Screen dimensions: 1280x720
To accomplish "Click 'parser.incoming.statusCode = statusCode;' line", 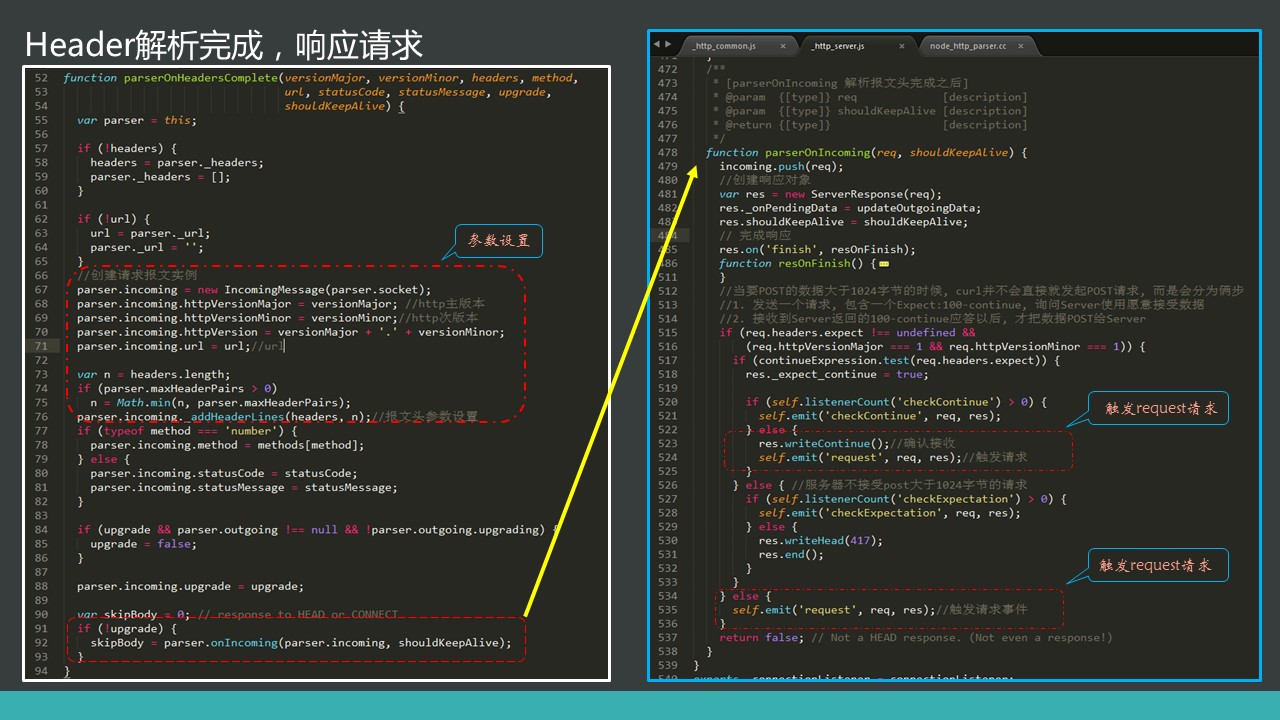I will pyautogui.click(x=223, y=473).
